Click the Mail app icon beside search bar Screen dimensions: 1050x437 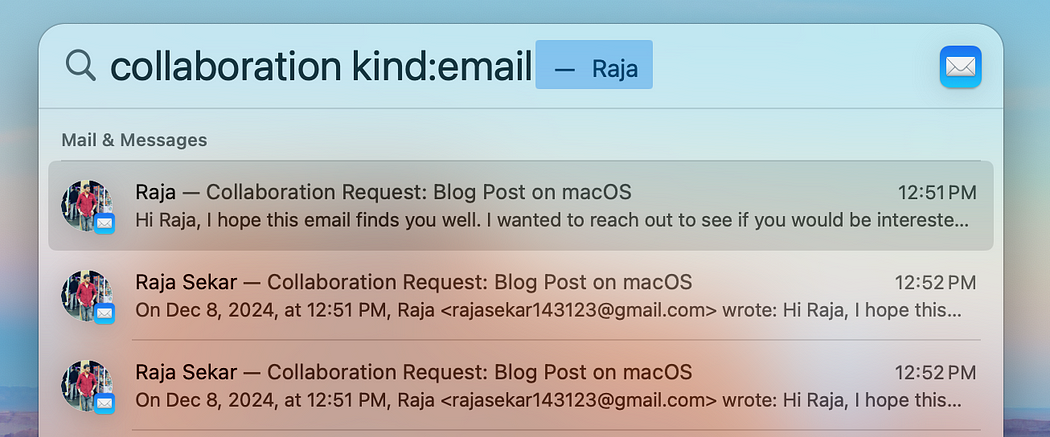click(960, 67)
